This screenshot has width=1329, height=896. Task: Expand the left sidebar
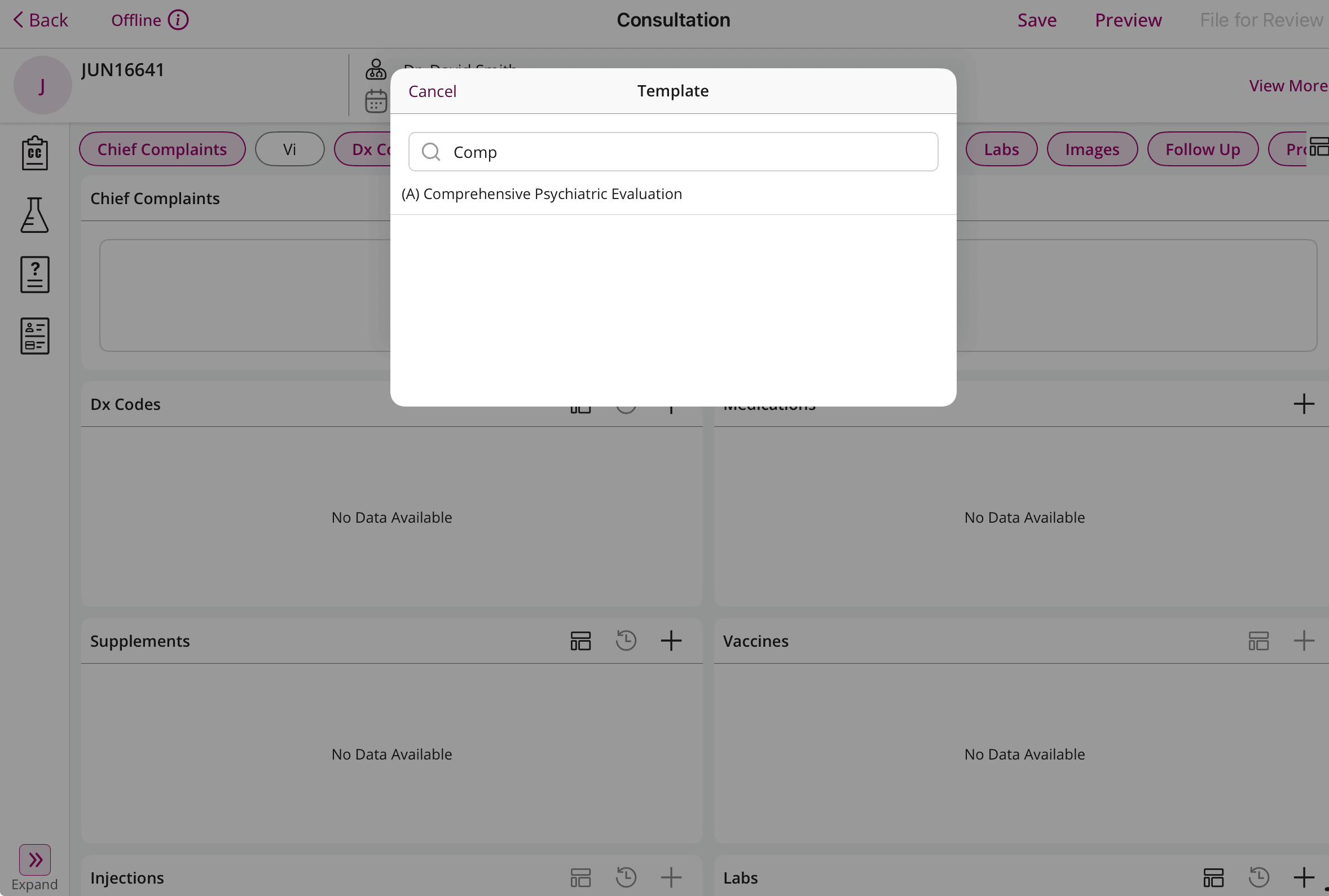[x=35, y=860]
